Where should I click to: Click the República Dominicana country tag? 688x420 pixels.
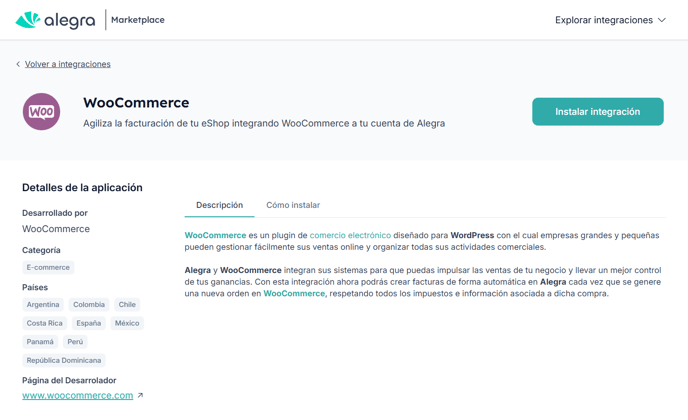tap(64, 360)
